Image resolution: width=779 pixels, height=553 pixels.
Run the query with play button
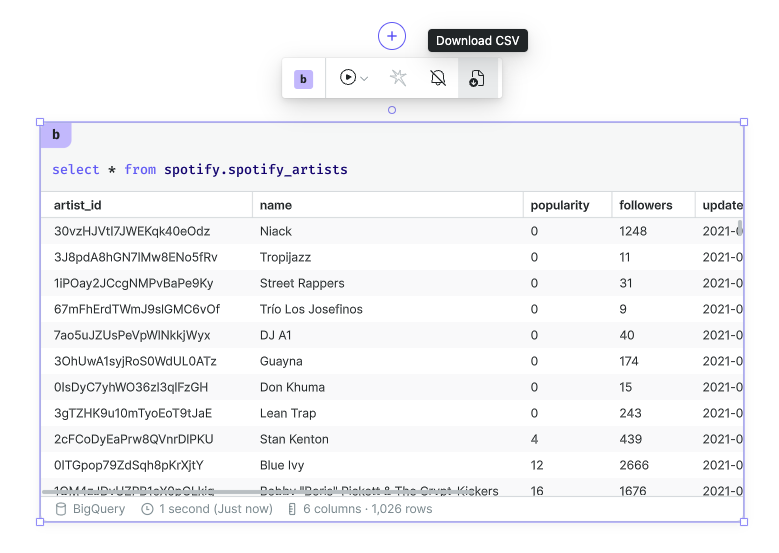coord(348,78)
